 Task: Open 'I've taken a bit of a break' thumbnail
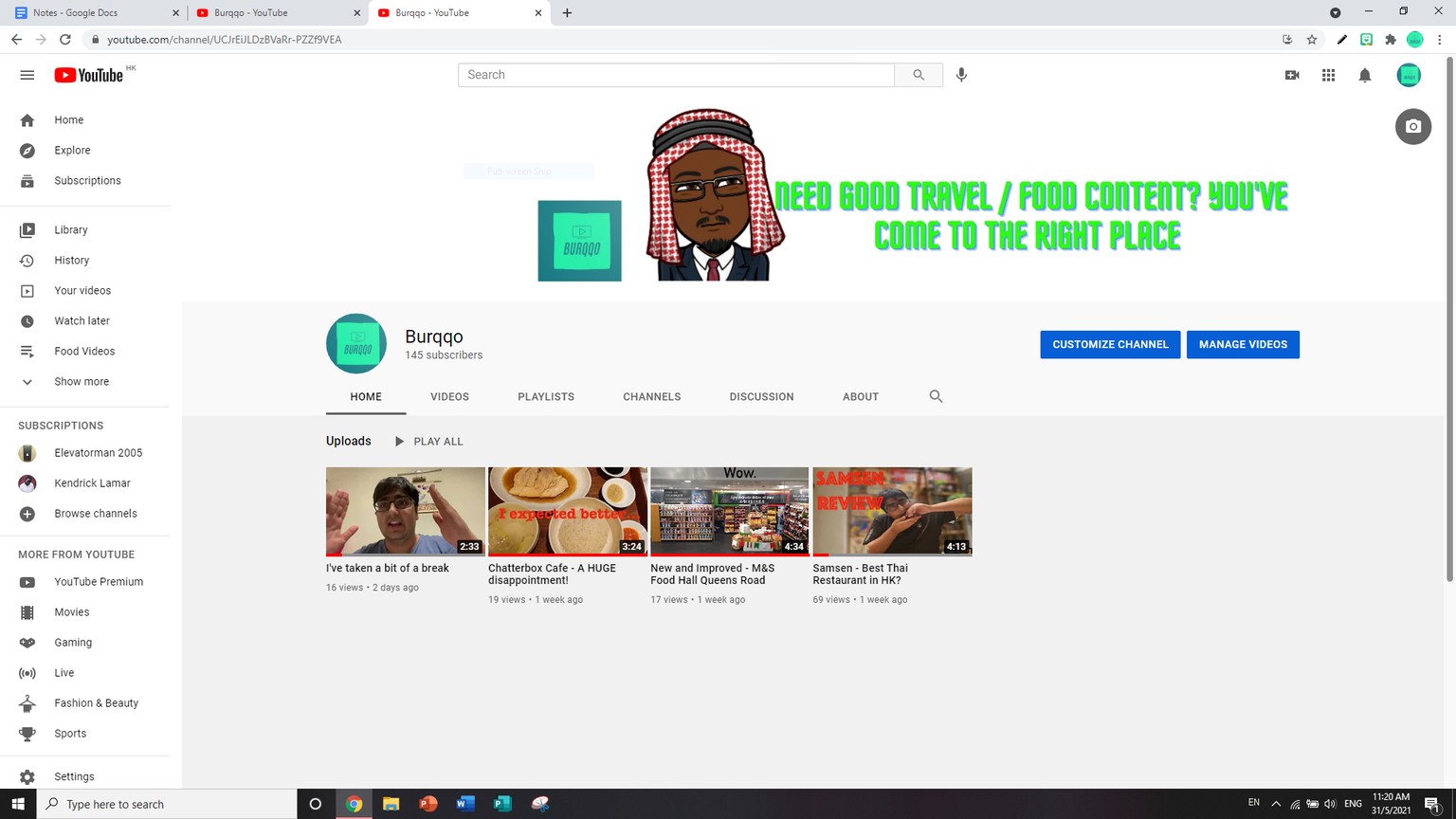(x=406, y=511)
